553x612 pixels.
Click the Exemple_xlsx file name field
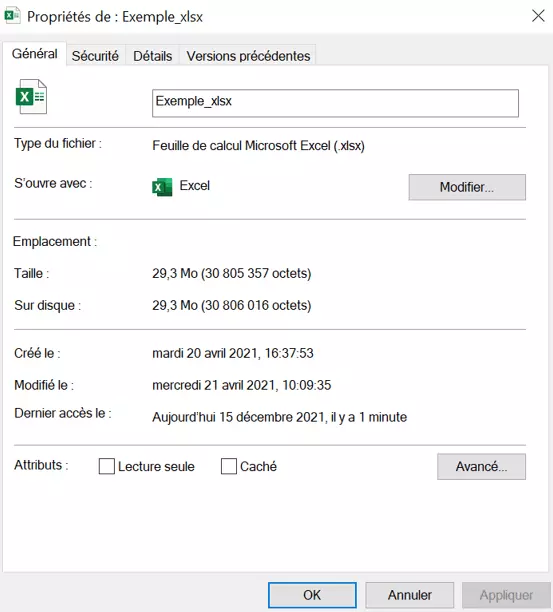point(335,103)
